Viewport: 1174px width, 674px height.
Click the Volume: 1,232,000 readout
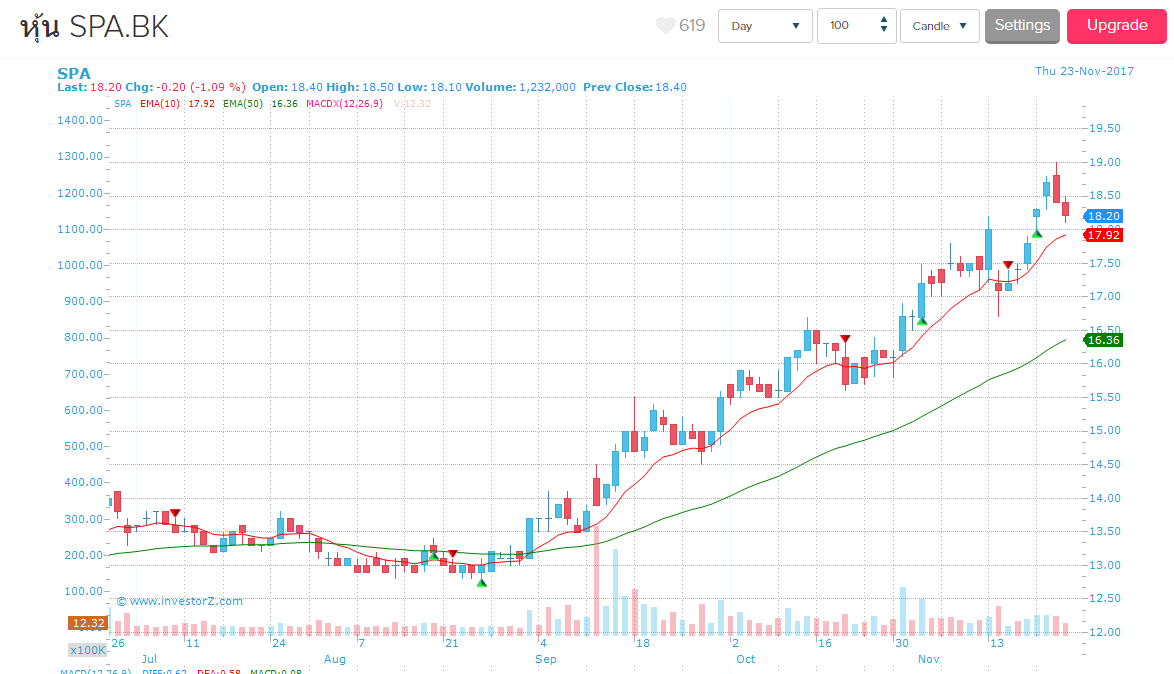(x=520, y=87)
